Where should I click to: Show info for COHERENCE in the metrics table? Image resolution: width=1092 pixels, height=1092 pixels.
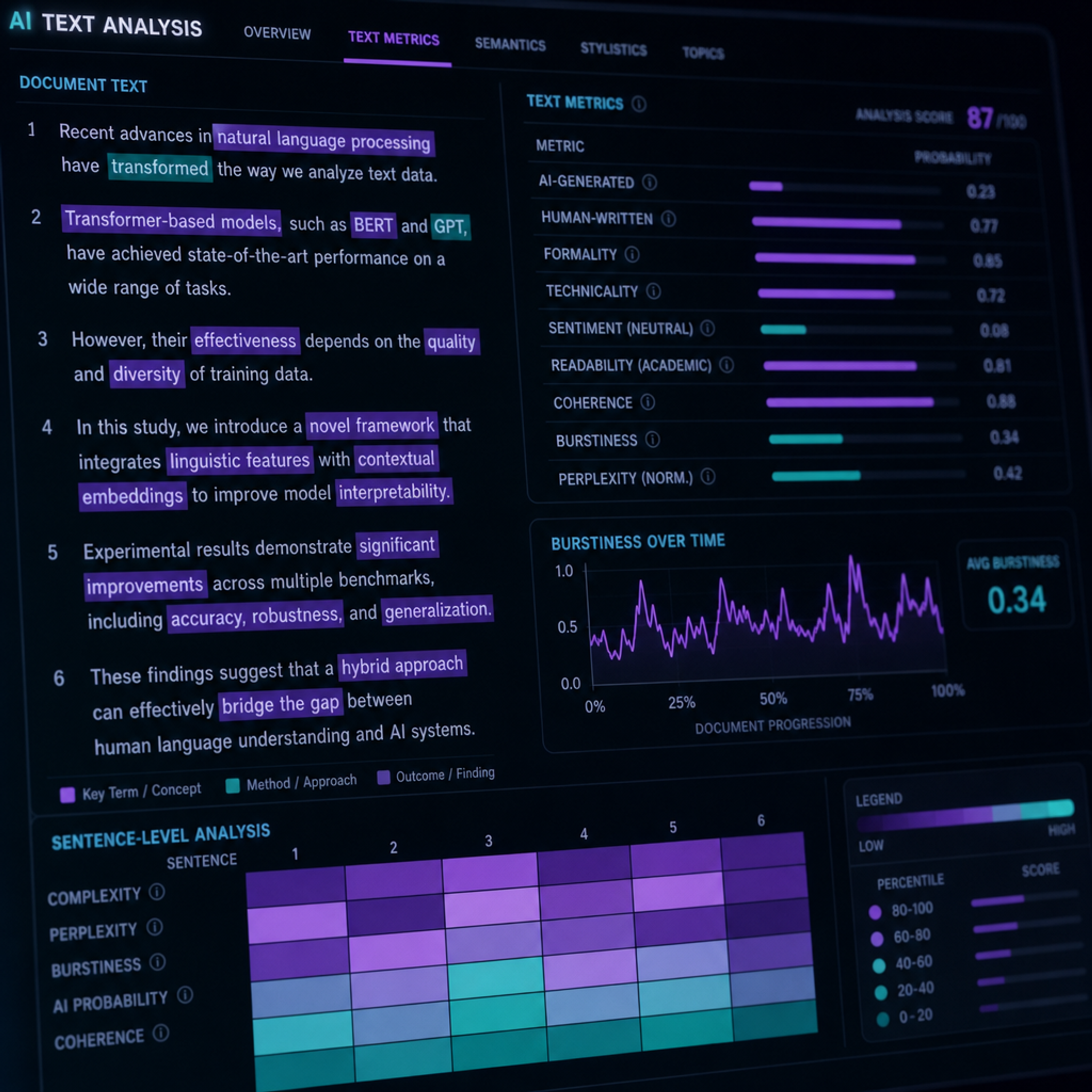click(648, 403)
